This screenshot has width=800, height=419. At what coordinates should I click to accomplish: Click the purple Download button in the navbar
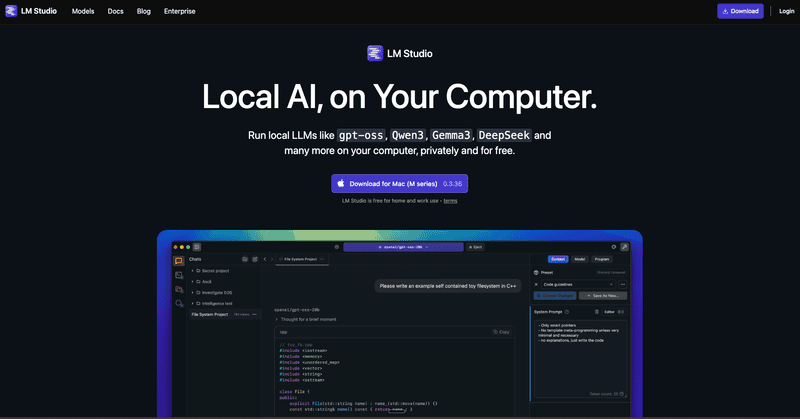click(x=740, y=11)
